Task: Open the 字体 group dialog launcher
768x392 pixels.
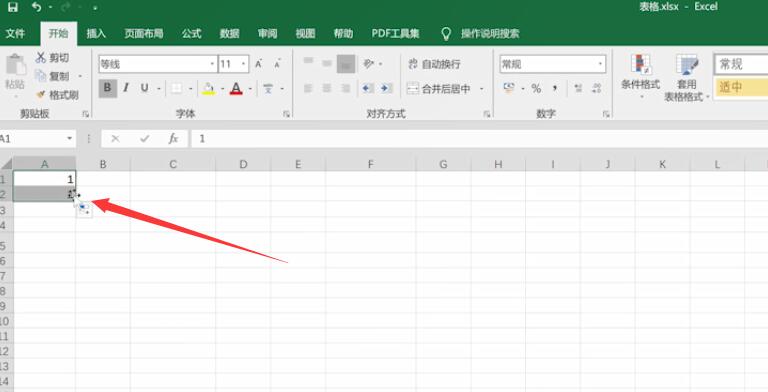Action: pyautogui.click(x=286, y=114)
